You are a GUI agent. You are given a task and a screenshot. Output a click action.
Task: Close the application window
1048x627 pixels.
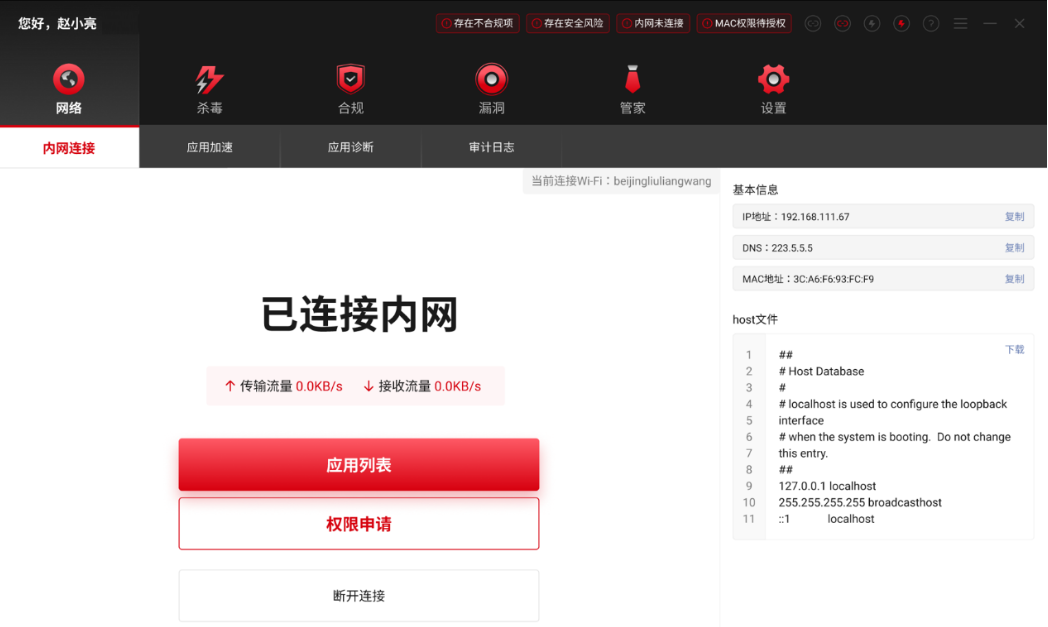1019,23
